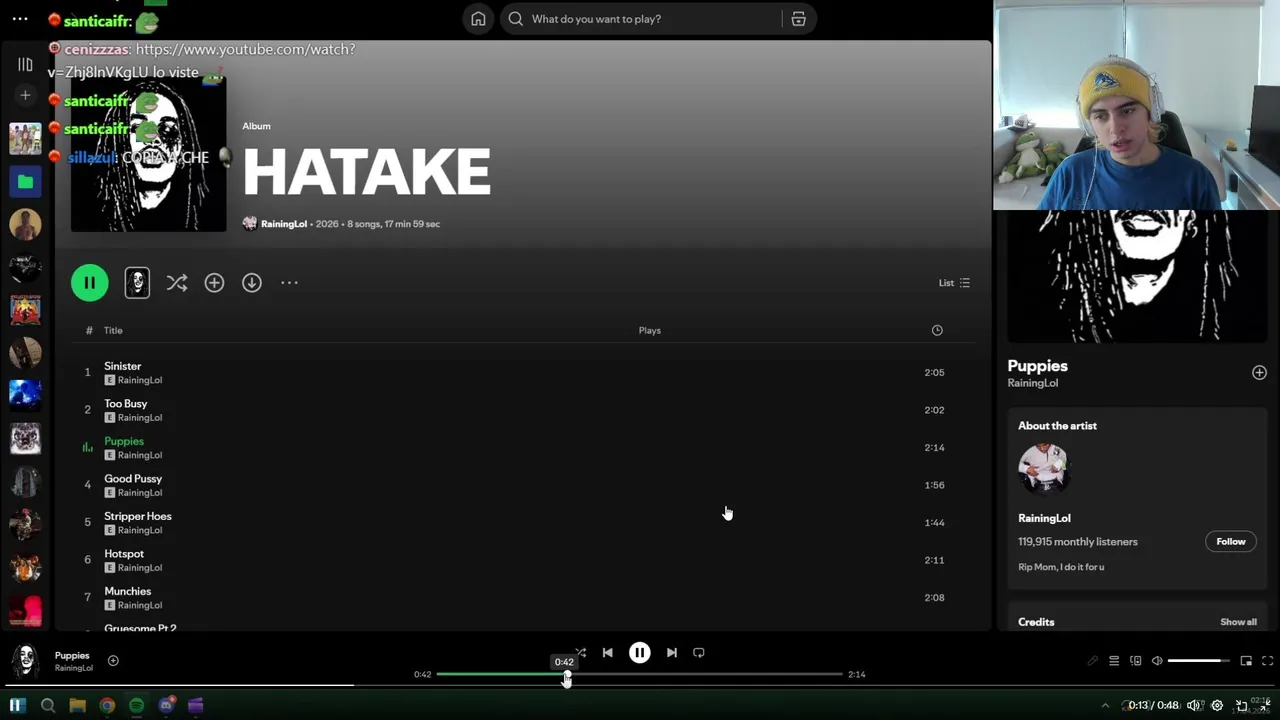Pause playback in the bottom player bar
1280x720 pixels.
point(640,653)
